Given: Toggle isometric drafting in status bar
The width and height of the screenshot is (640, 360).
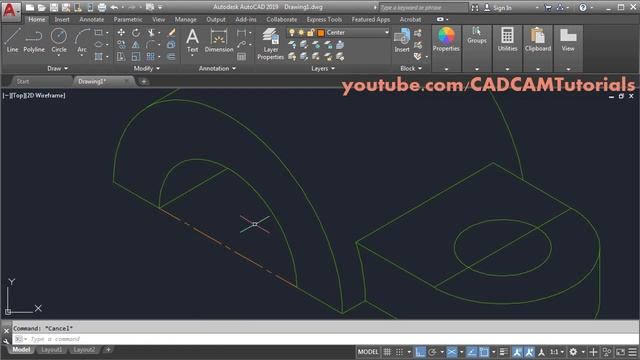Looking at the screenshot, I should tap(451, 352).
